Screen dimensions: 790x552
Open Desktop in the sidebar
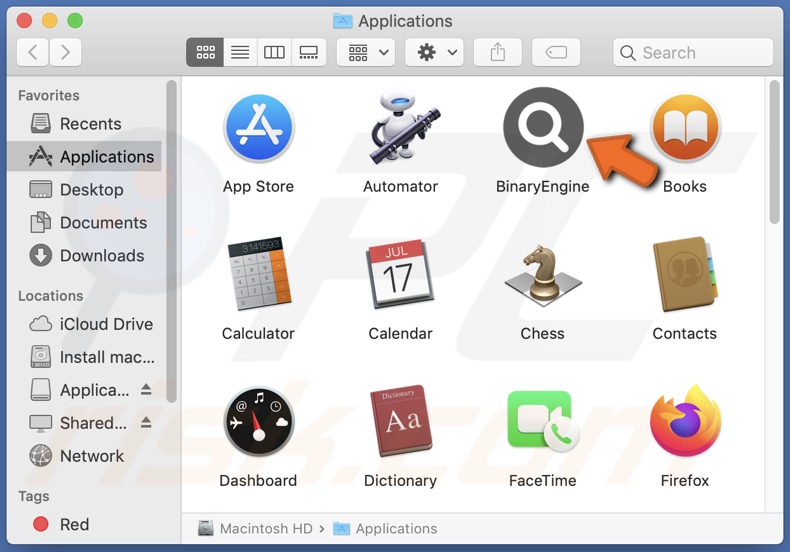coord(84,190)
